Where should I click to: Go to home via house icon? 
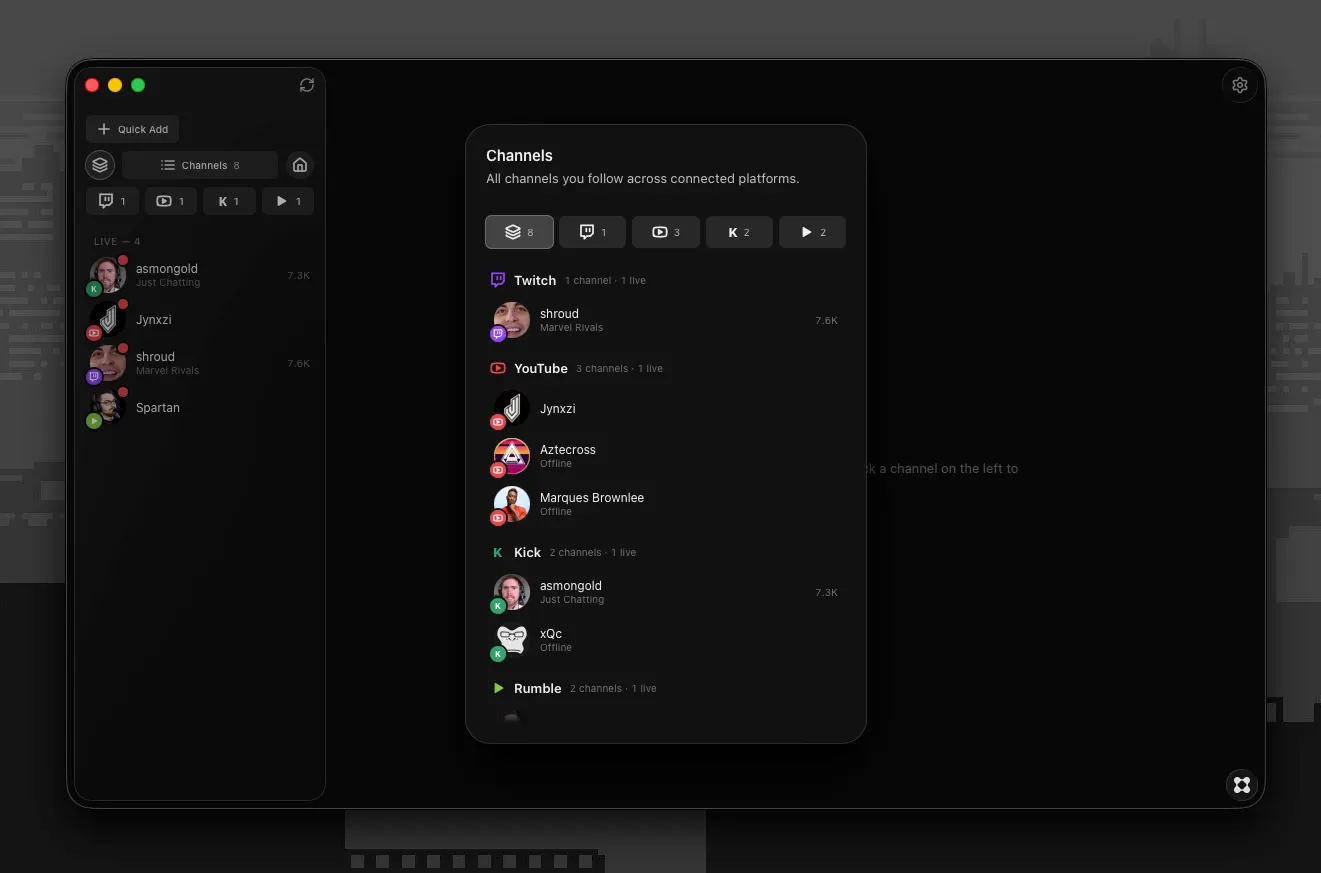pos(300,165)
